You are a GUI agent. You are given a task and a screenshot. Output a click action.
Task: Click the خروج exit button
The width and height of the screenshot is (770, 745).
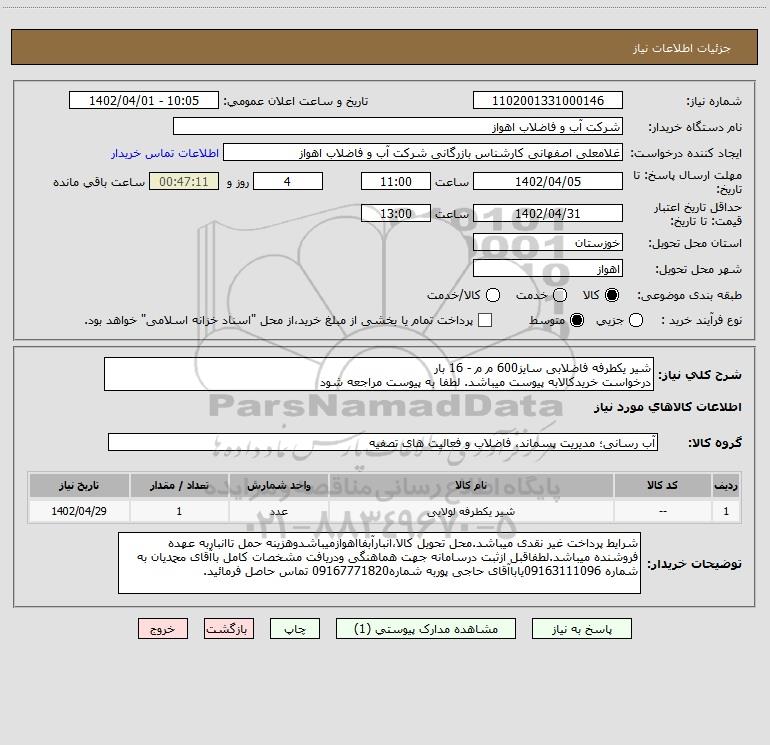pyautogui.click(x=163, y=629)
